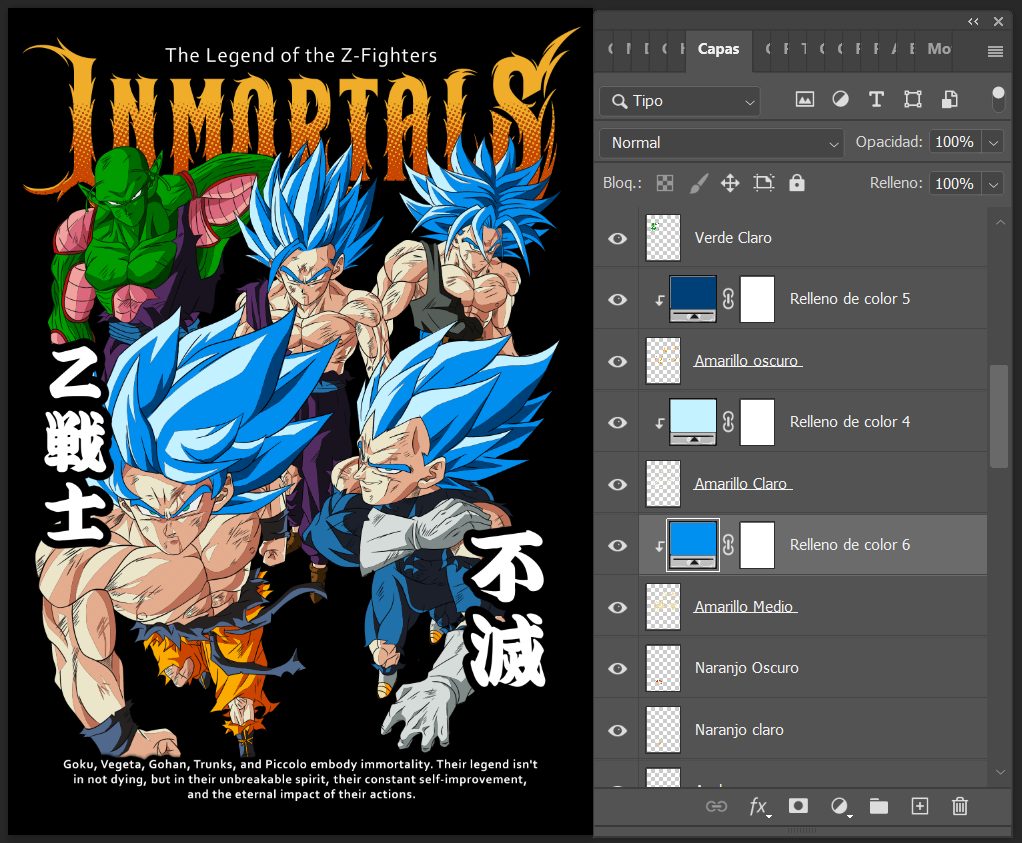Toggle visibility of Amarillo Claro layer
Viewport: 1022px width, 843px height.
[617, 484]
